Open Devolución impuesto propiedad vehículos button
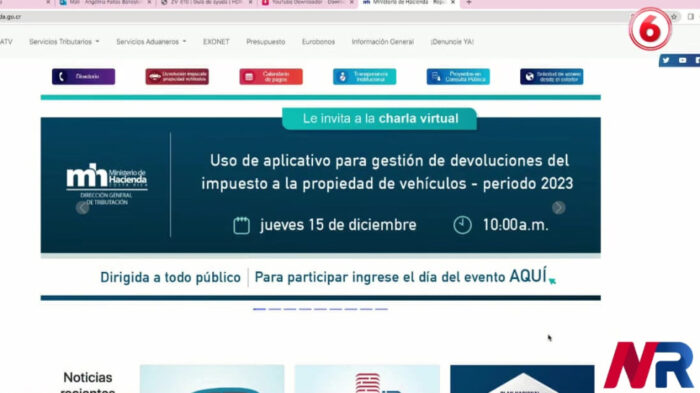Viewport: 700px width, 393px height. [177, 76]
